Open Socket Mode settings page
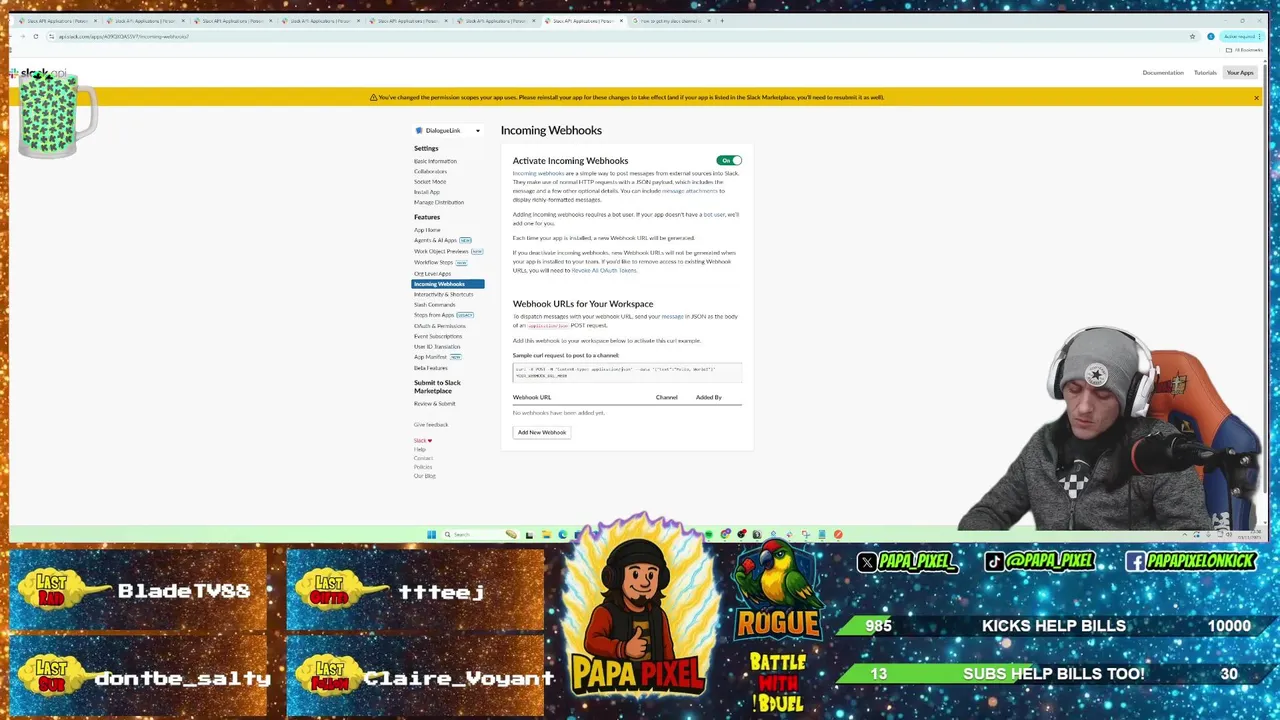The height and width of the screenshot is (720, 1280). tap(430, 182)
